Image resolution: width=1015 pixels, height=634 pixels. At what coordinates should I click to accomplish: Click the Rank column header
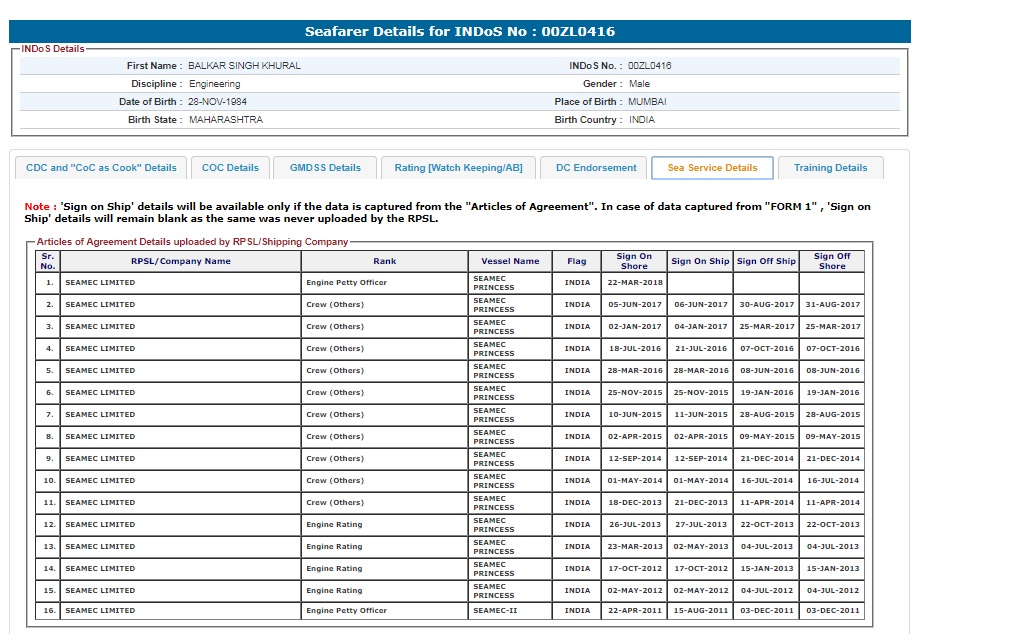pos(385,261)
